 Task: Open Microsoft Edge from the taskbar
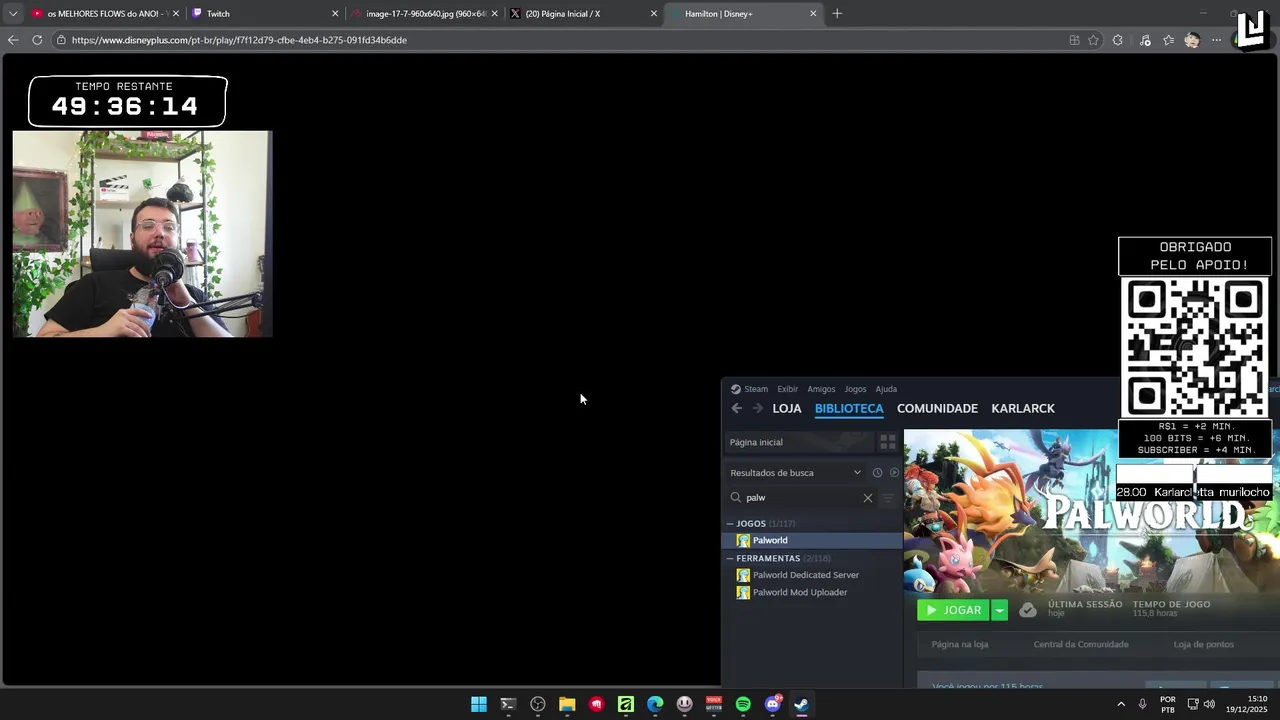(x=655, y=705)
